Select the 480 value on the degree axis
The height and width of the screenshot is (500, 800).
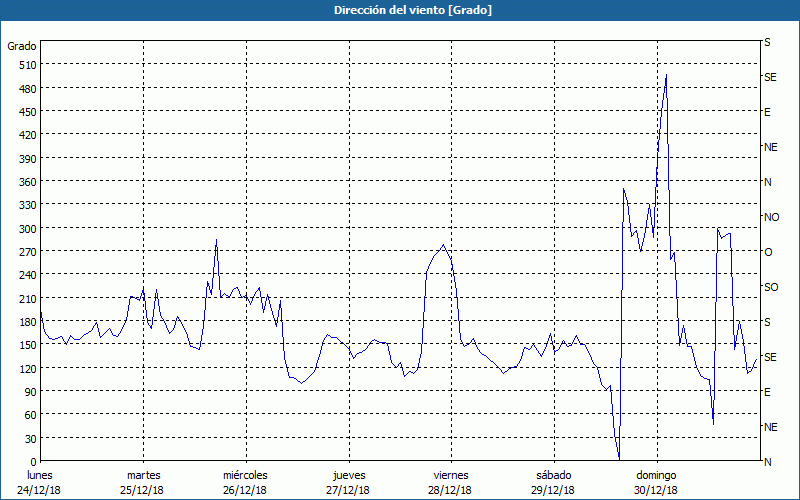click(x=28, y=89)
